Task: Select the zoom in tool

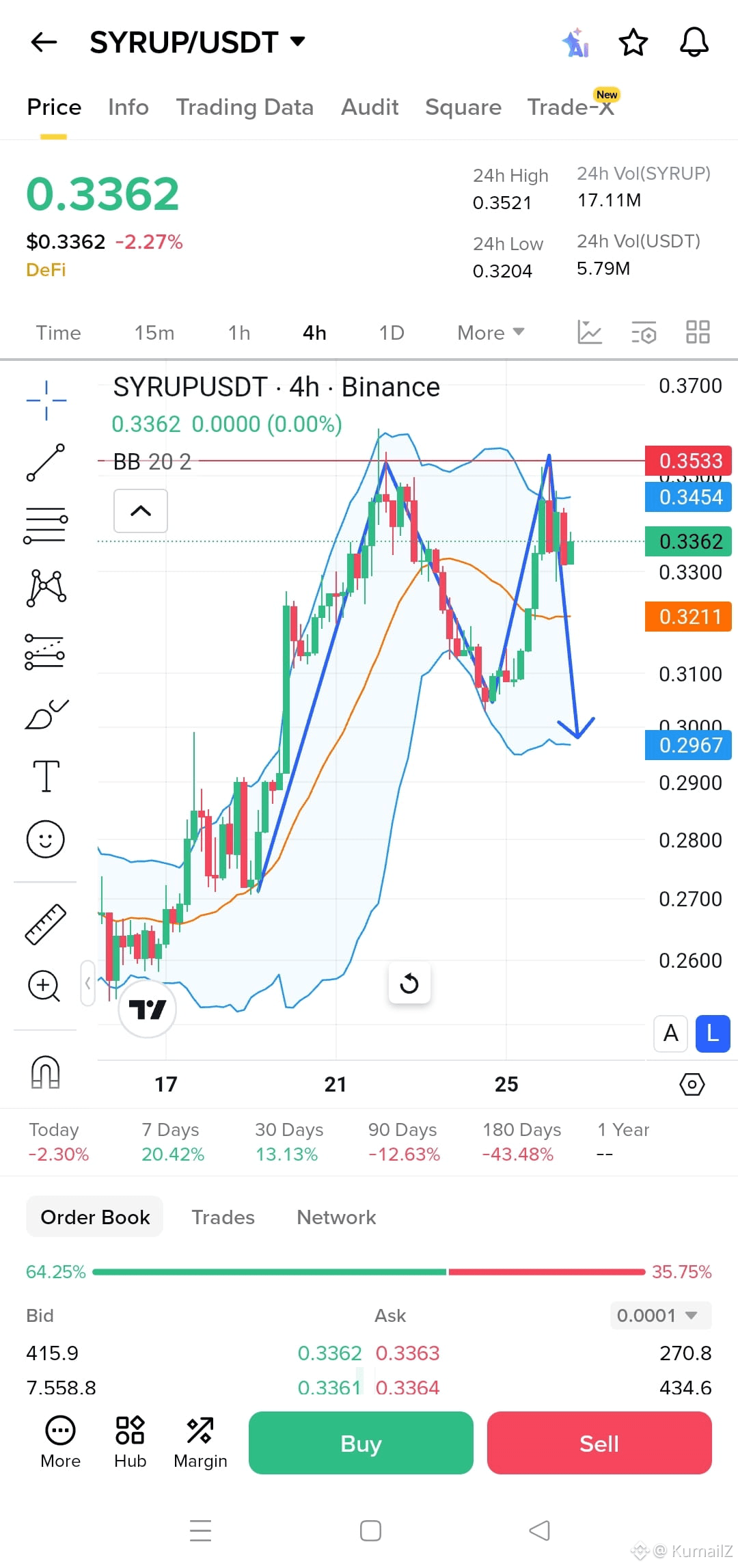Action: [44, 986]
